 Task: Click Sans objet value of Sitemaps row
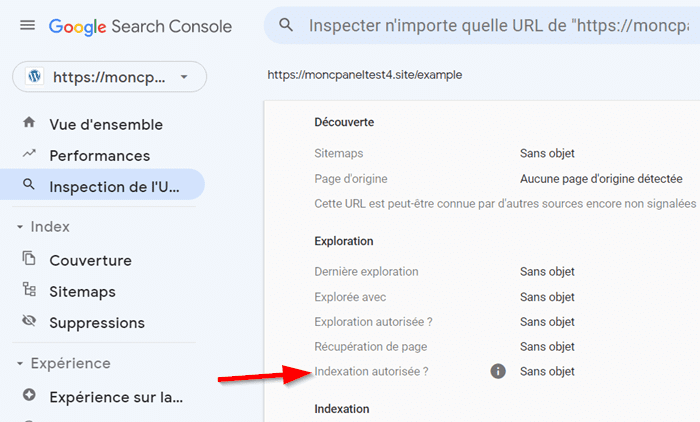pos(547,153)
